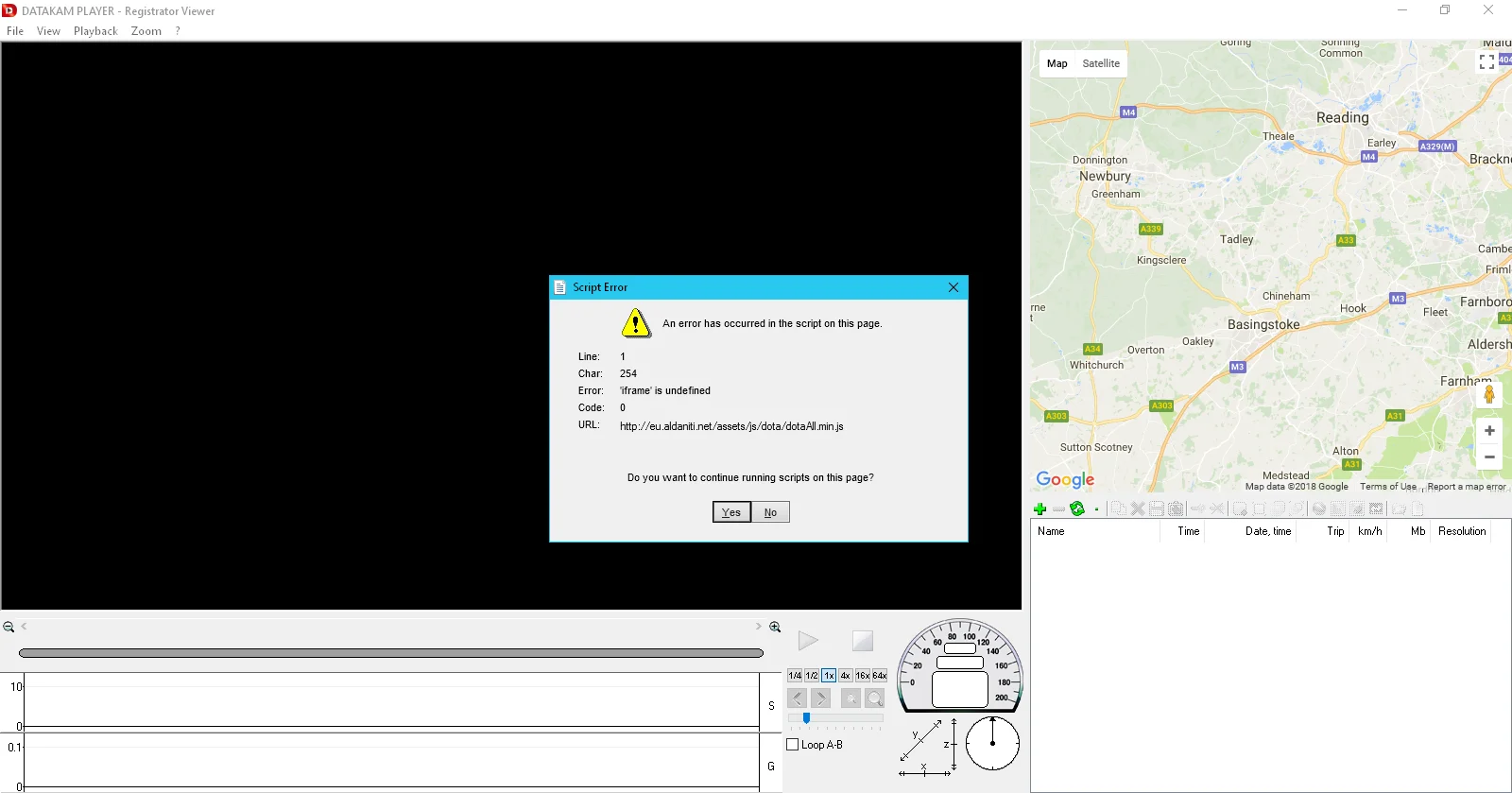Click the small dot dropdown beside the refresh icon
The width and height of the screenshot is (1512, 793).
[1096, 509]
